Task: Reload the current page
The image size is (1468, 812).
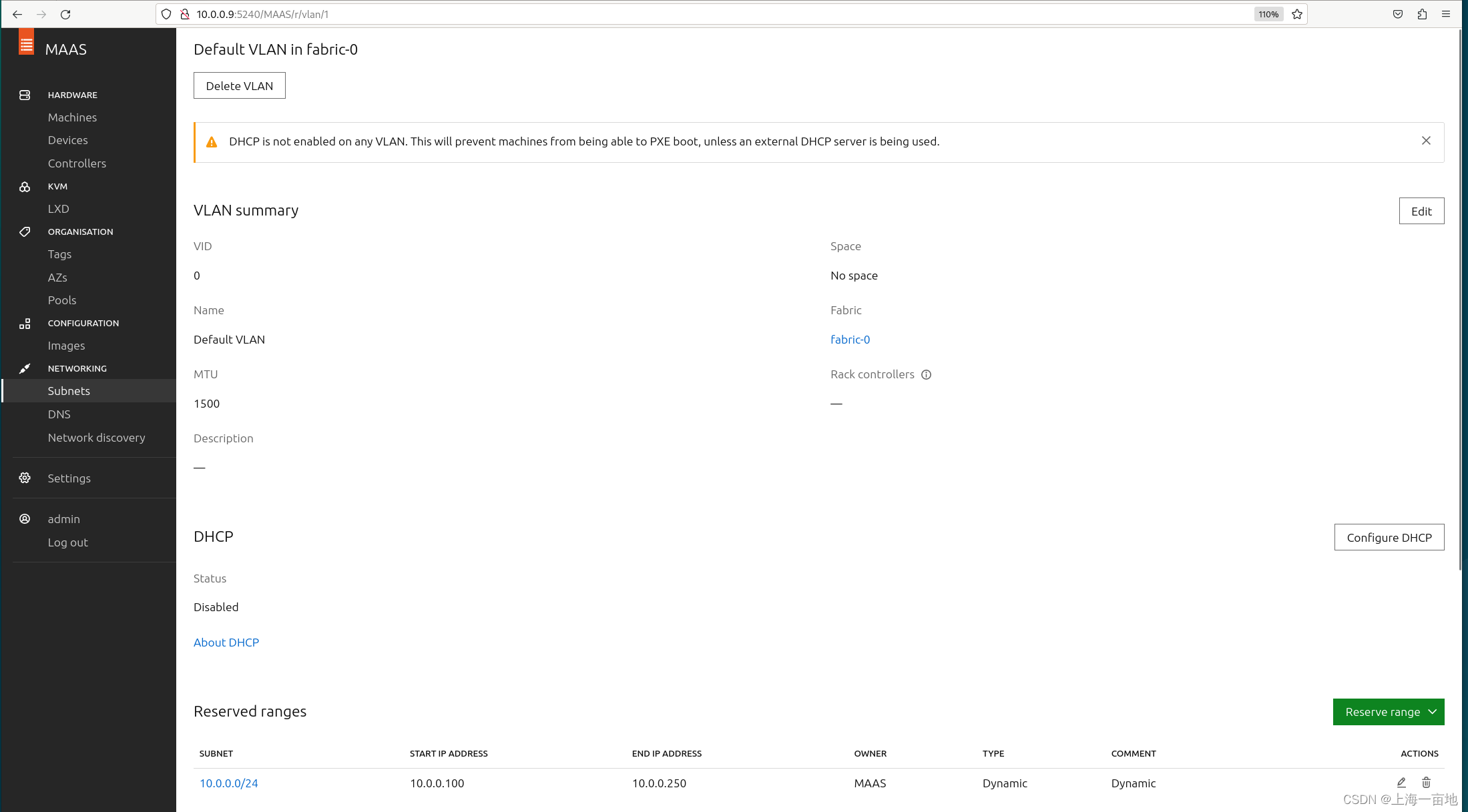Action: click(x=65, y=14)
